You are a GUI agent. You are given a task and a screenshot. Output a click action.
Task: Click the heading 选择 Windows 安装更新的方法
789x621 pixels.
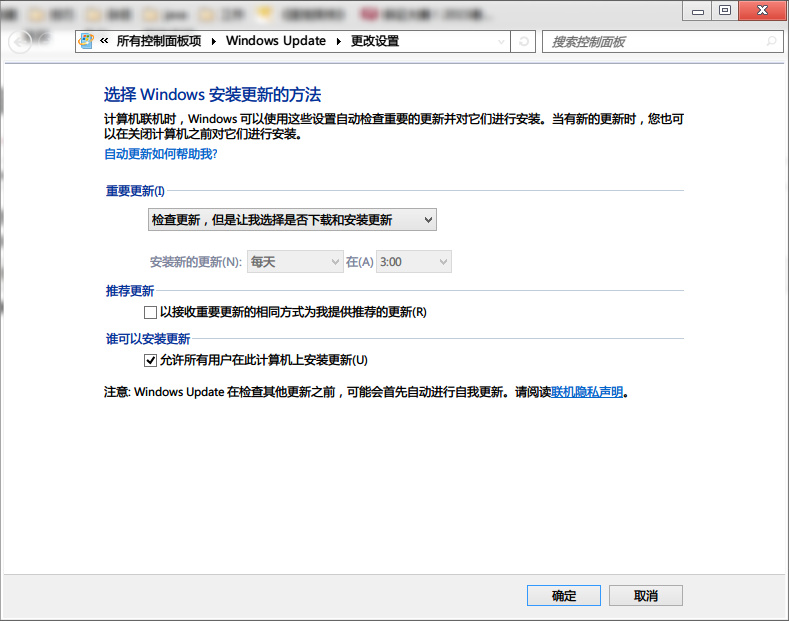click(x=212, y=95)
